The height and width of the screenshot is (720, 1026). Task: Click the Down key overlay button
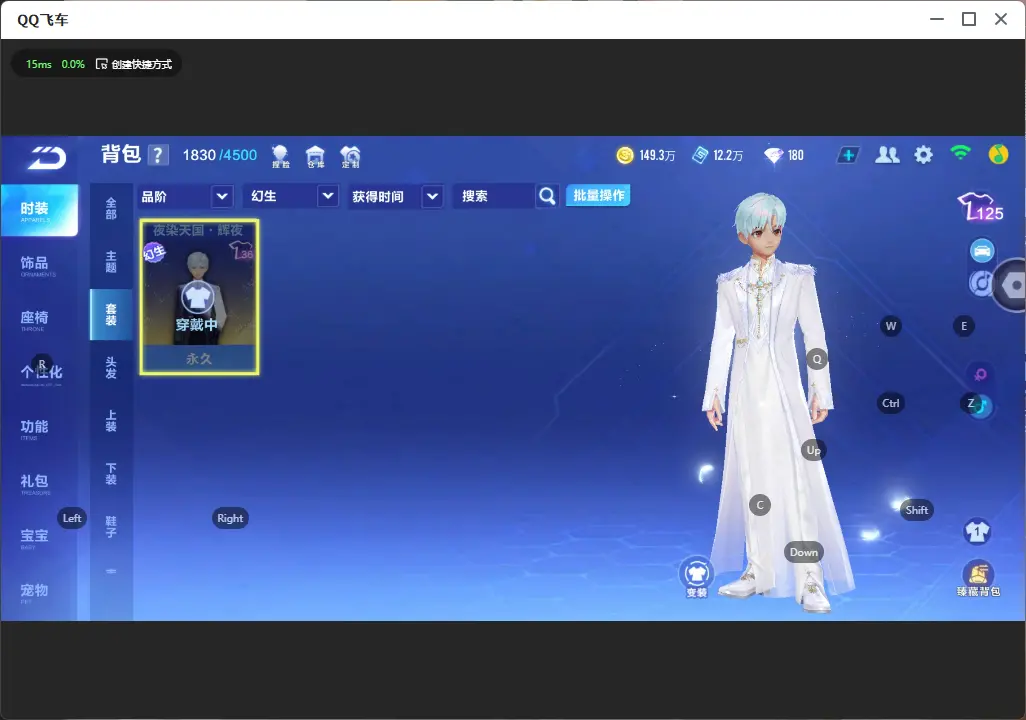pyautogui.click(x=804, y=552)
